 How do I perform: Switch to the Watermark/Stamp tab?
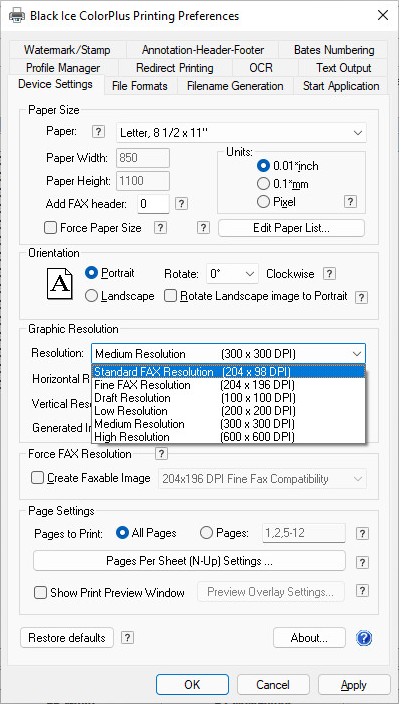(67, 50)
